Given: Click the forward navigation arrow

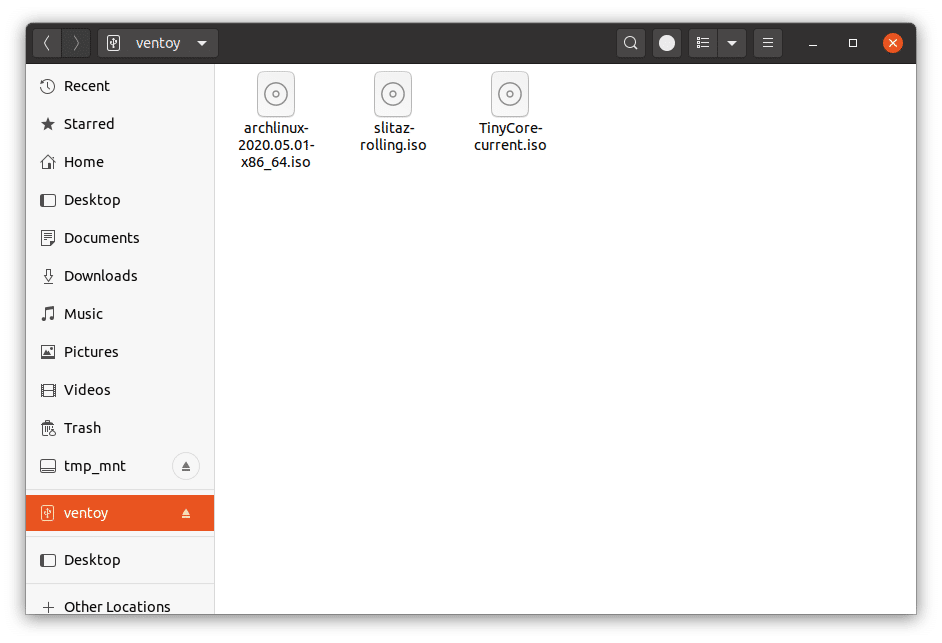Looking at the screenshot, I should [77, 42].
